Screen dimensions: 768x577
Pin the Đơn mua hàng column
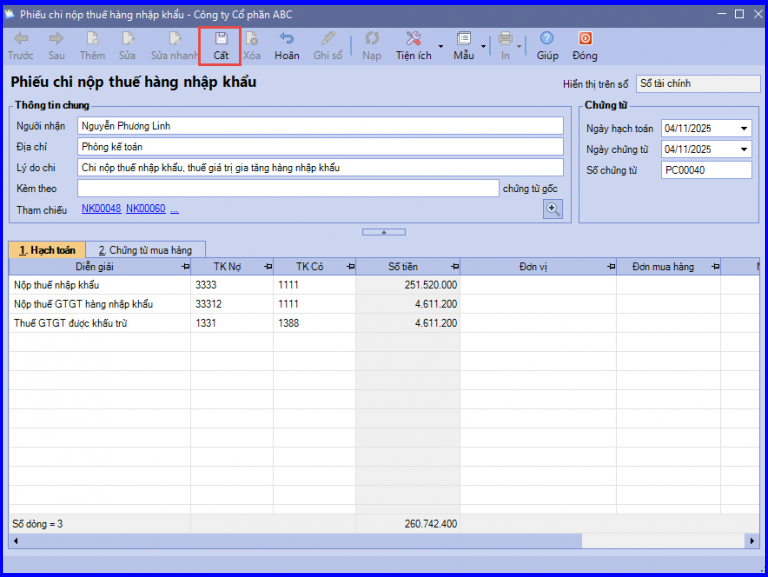pyautogui.click(x=715, y=267)
